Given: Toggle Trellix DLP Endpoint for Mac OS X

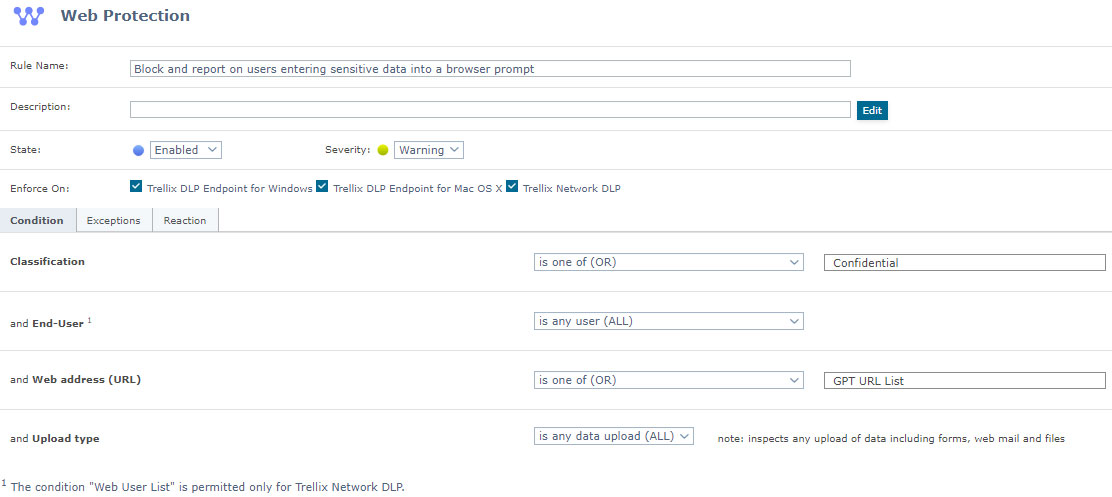Looking at the screenshot, I should click(322, 186).
